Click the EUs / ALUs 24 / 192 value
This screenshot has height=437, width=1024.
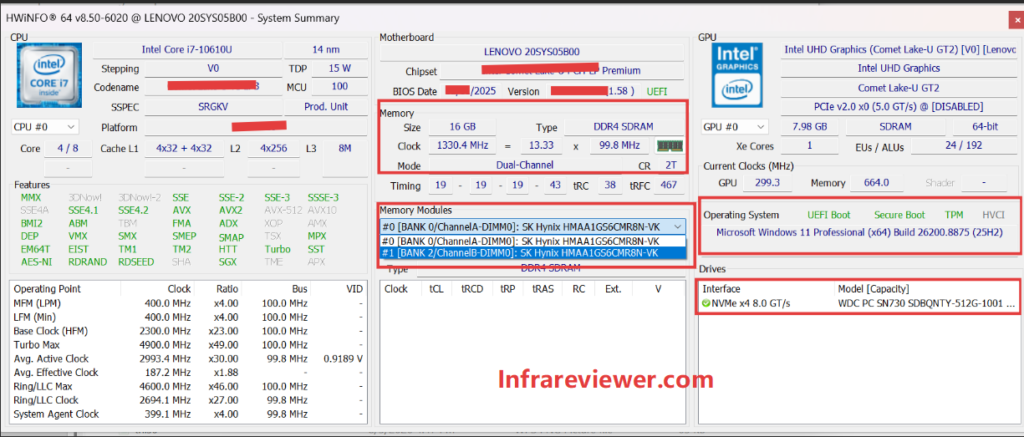click(963, 145)
